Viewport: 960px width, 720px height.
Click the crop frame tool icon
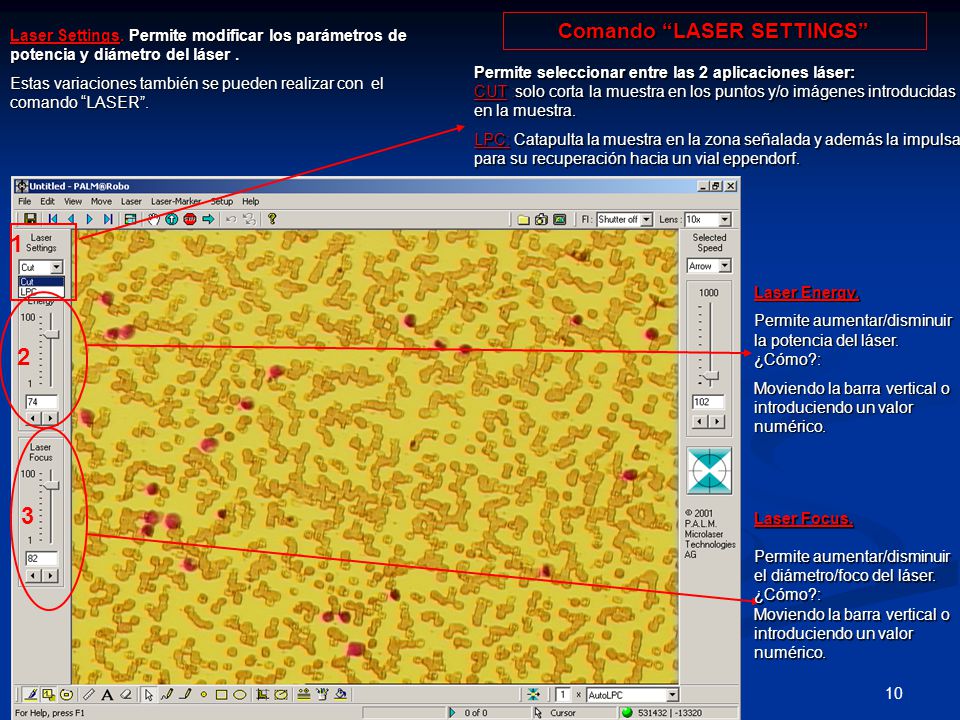263,694
